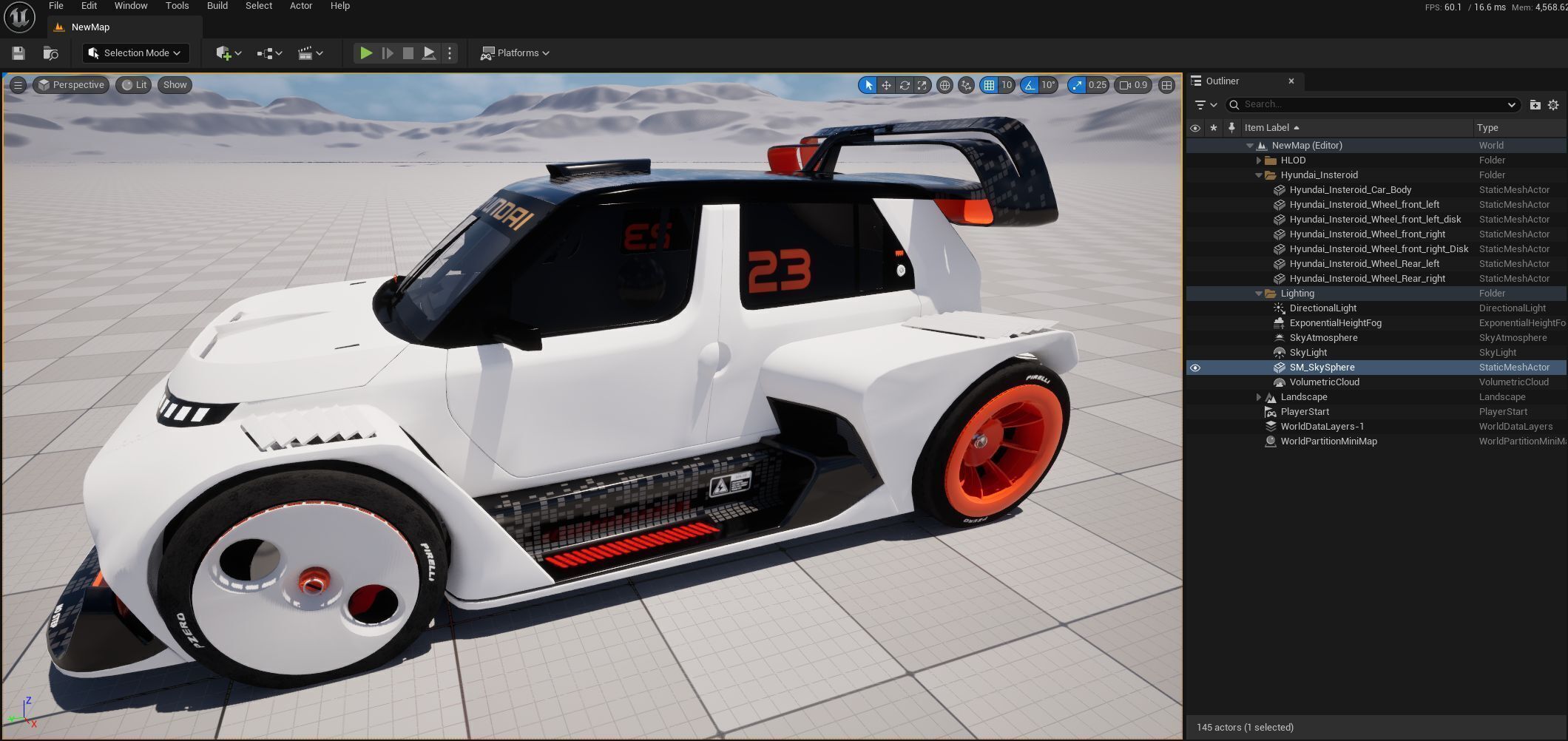1568x741 pixels.
Task: Activate the rotate tool
Action: coord(904,85)
